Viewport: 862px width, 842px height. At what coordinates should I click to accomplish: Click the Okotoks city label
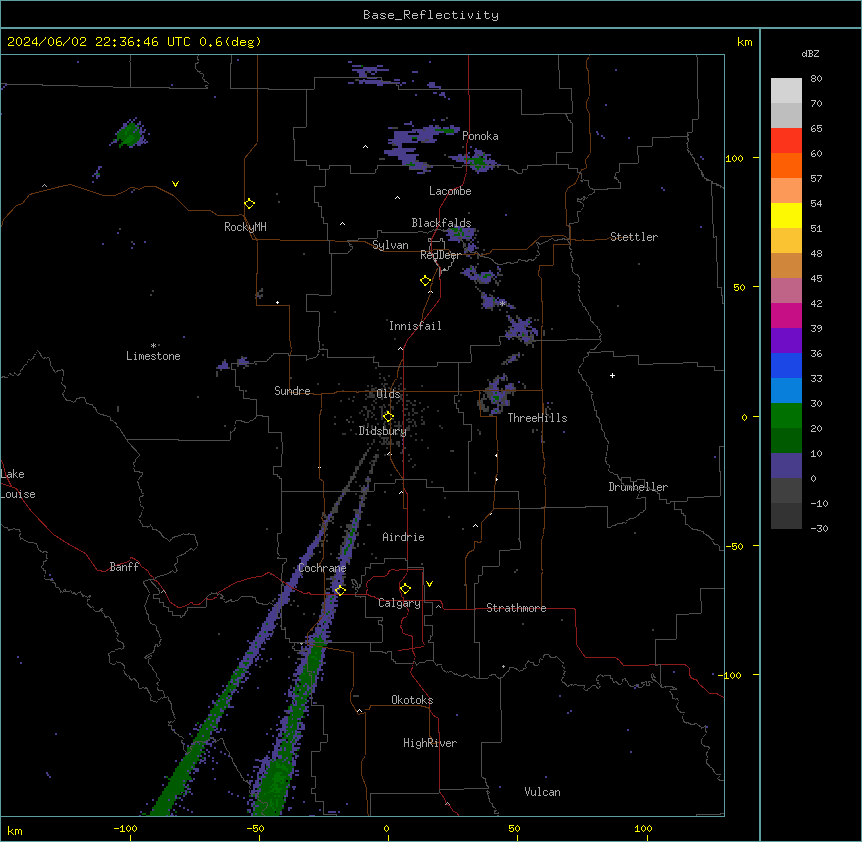[412, 700]
